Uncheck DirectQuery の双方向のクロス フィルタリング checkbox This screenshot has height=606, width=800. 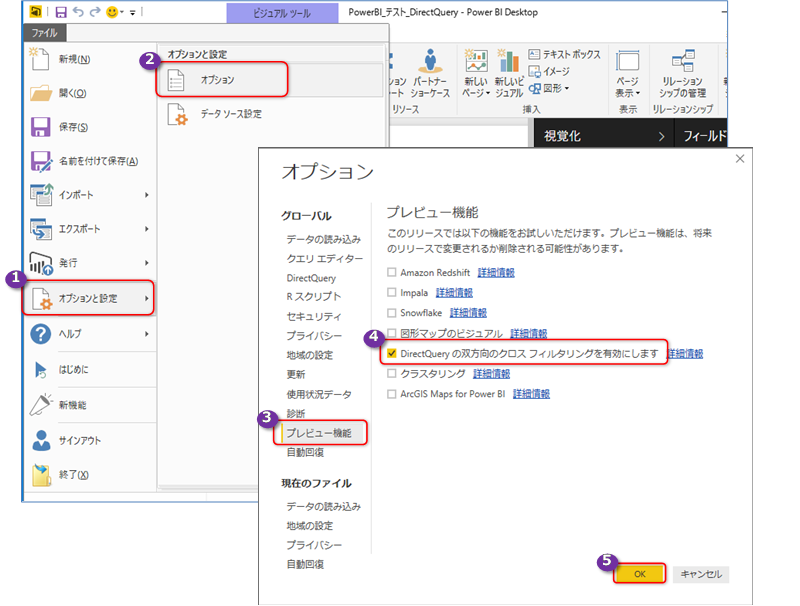coord(391,354)
